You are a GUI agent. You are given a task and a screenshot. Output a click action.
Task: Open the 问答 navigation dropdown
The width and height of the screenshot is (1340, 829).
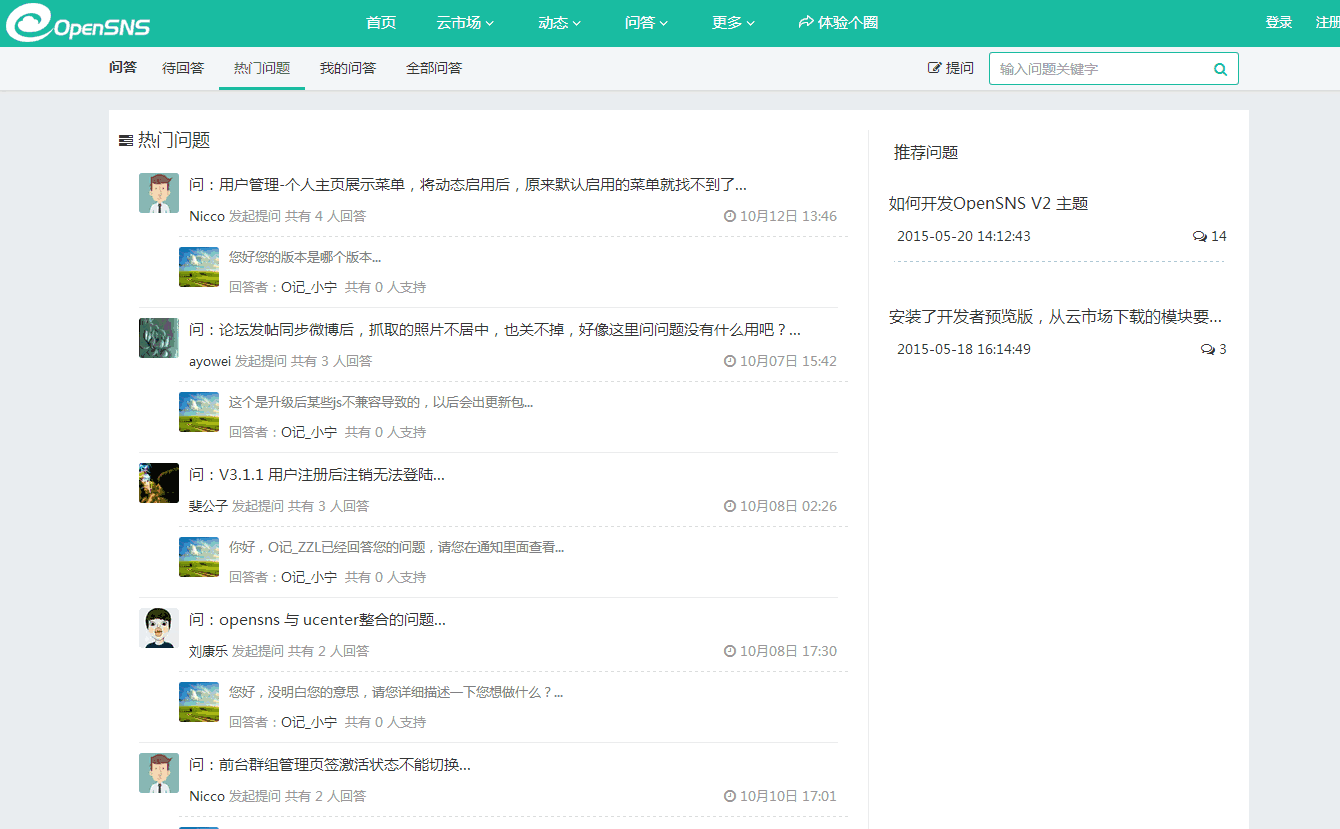(x=646, y=23)
